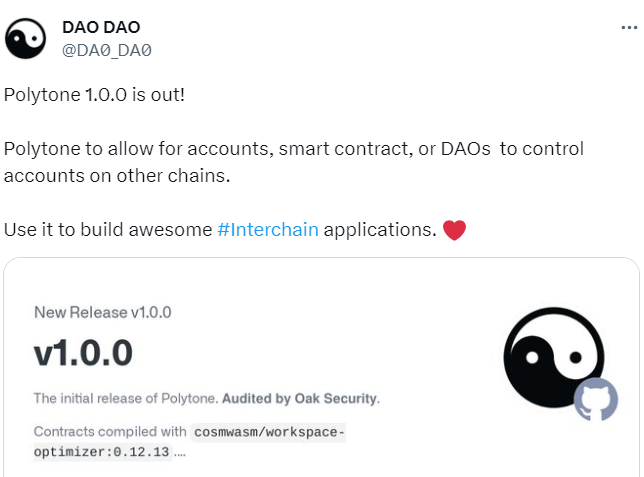Open the #Interchain hashtag

click(x=268, y=229)
